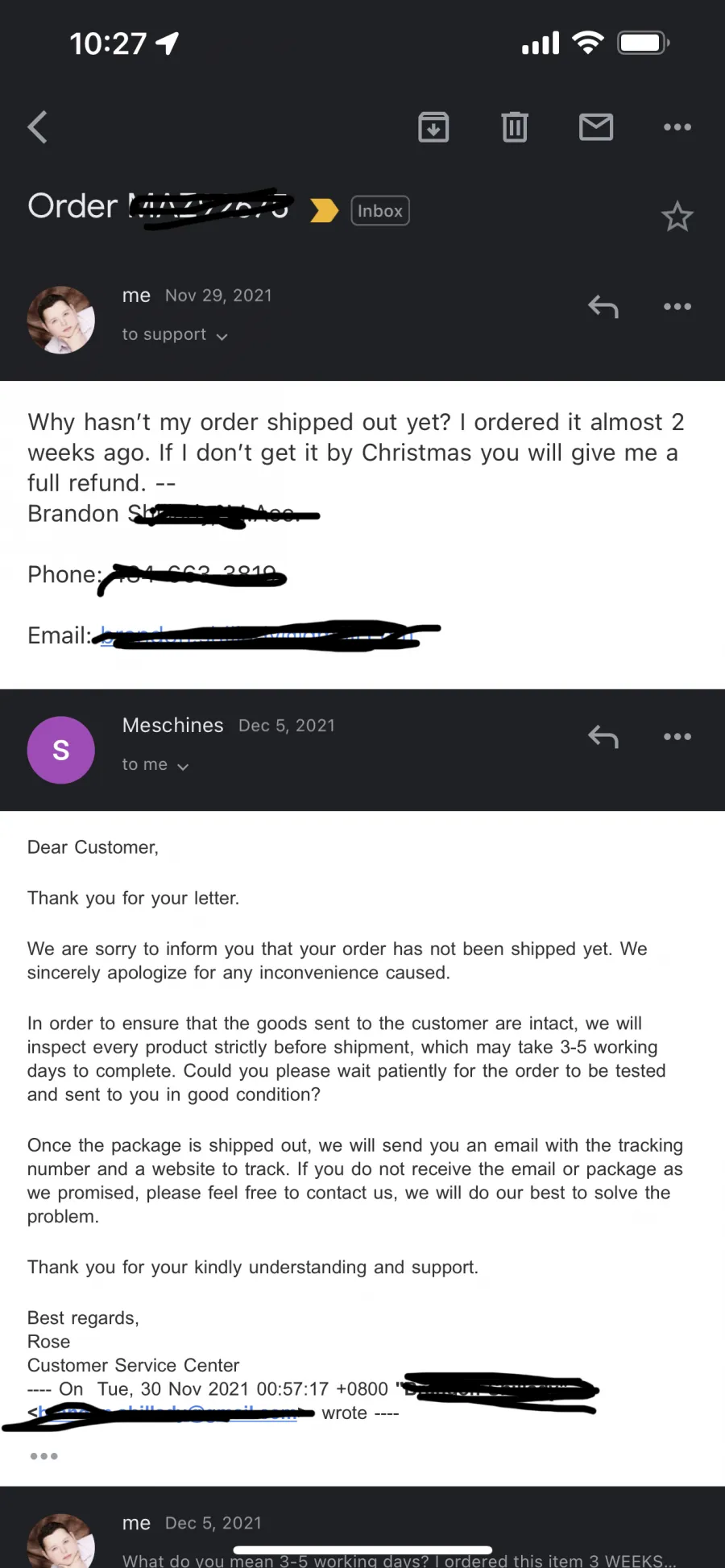Archive this email conversation
The width and height of the screenshot is (725, 1568).
[433, 127]
